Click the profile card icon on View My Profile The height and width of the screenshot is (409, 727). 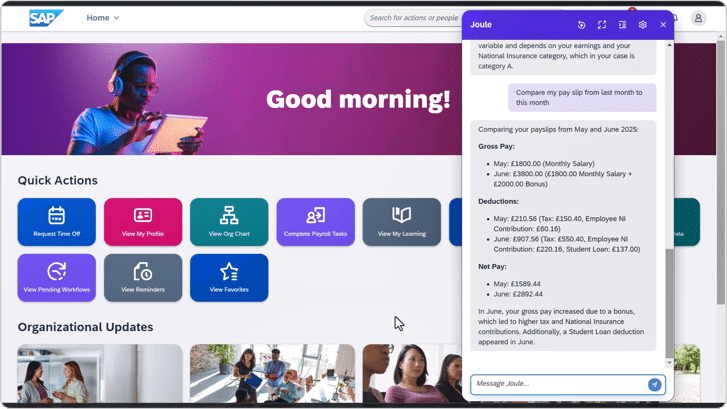coord(143,215)
